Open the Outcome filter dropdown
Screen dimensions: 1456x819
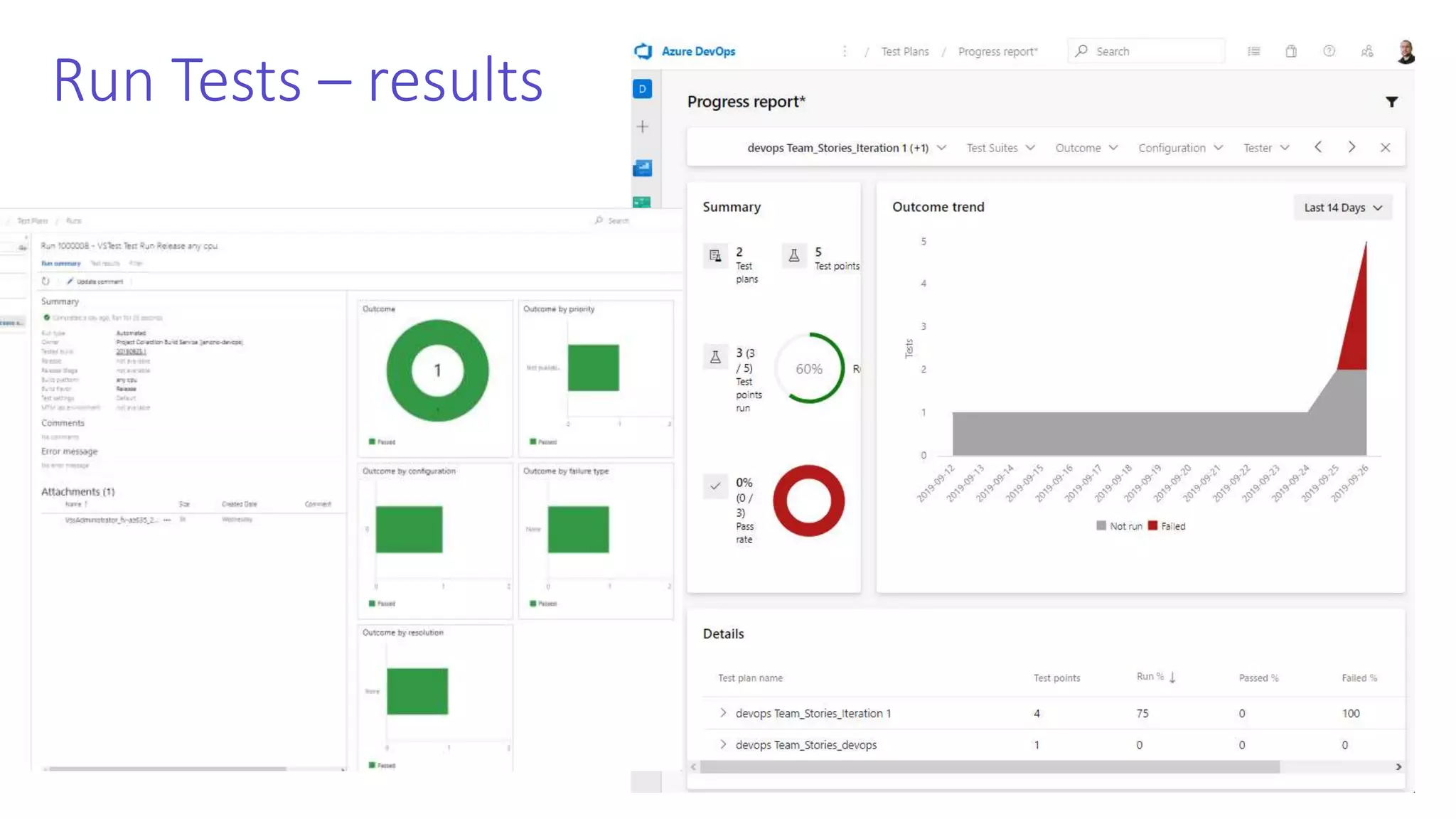1086,148
